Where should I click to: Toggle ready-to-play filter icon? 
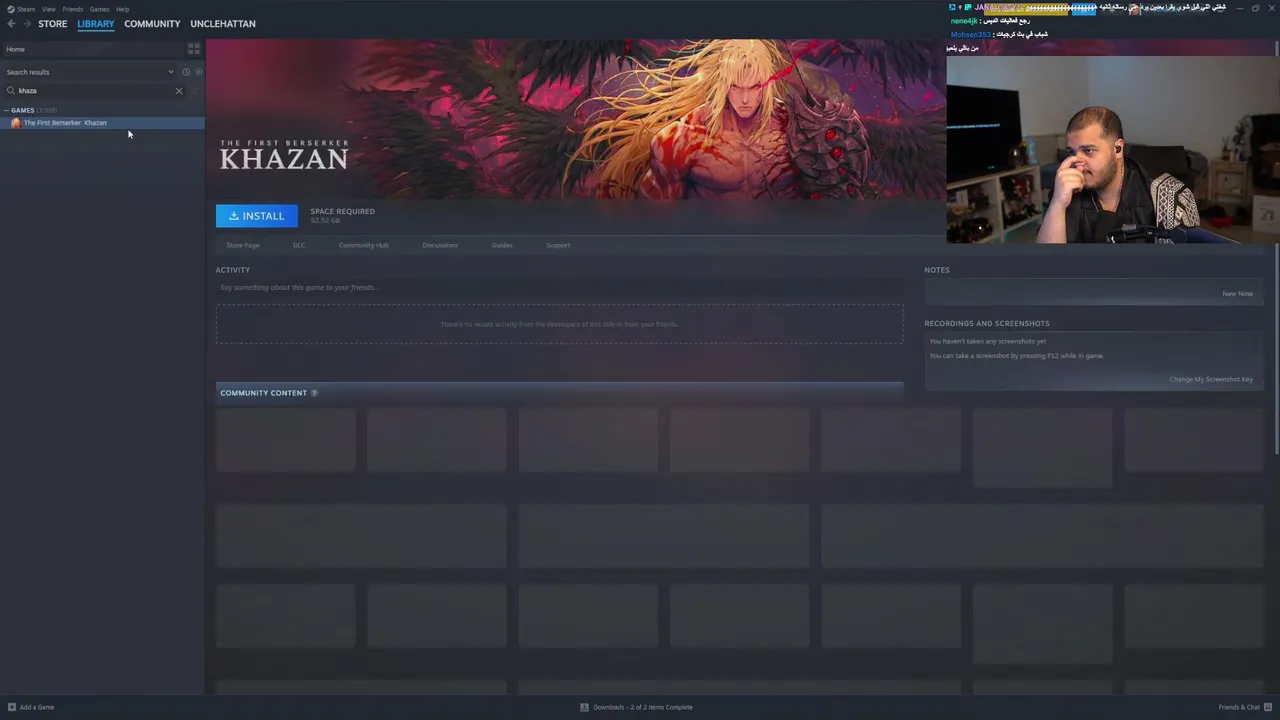click(x=199, y=72)
